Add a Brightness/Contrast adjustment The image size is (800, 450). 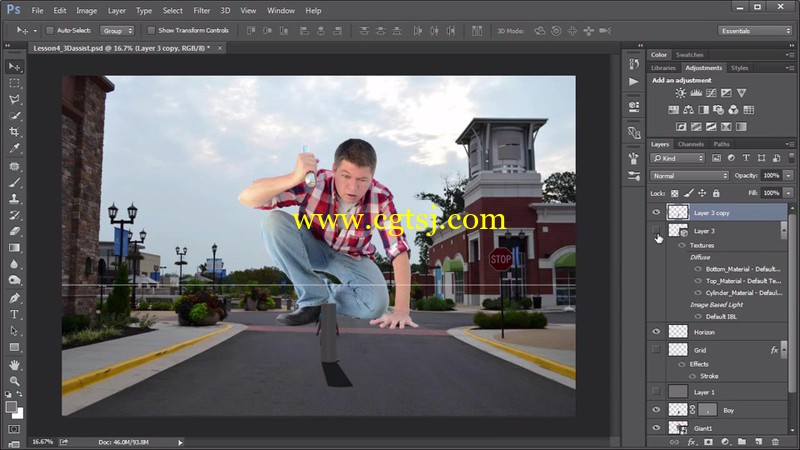[x=681, y=93]
